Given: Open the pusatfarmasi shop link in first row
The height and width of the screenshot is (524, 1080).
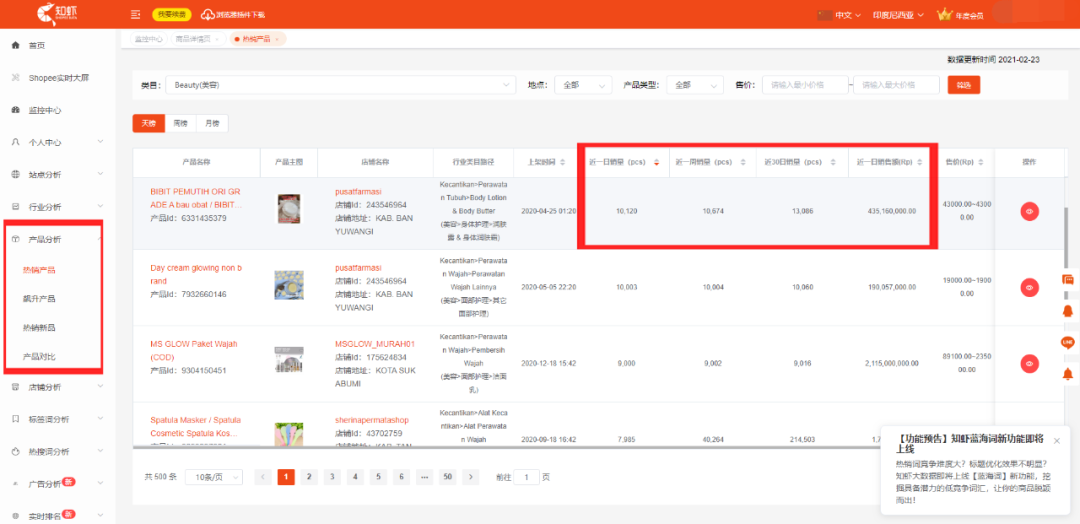Looking at the screenshot, I should tap(358, 191).
